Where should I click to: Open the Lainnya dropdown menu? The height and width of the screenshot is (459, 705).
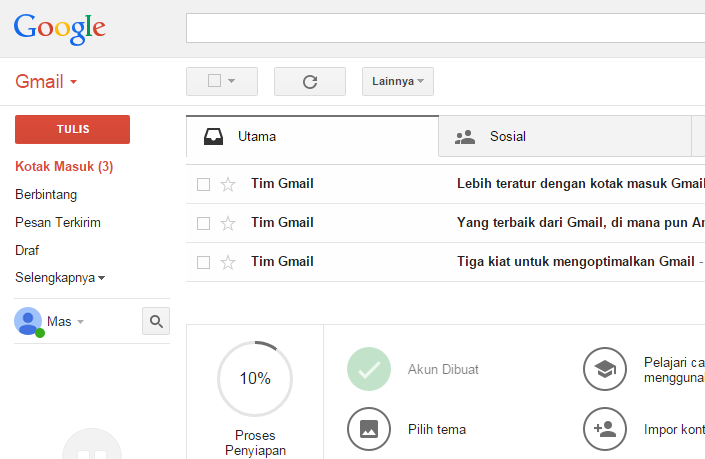[398, 81]
